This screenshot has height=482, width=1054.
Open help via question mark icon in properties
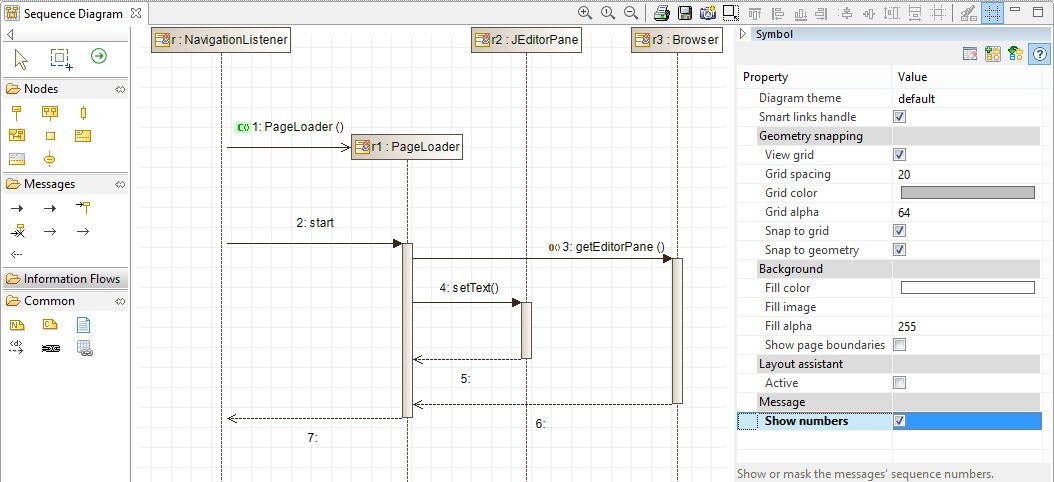[1039, 54]
